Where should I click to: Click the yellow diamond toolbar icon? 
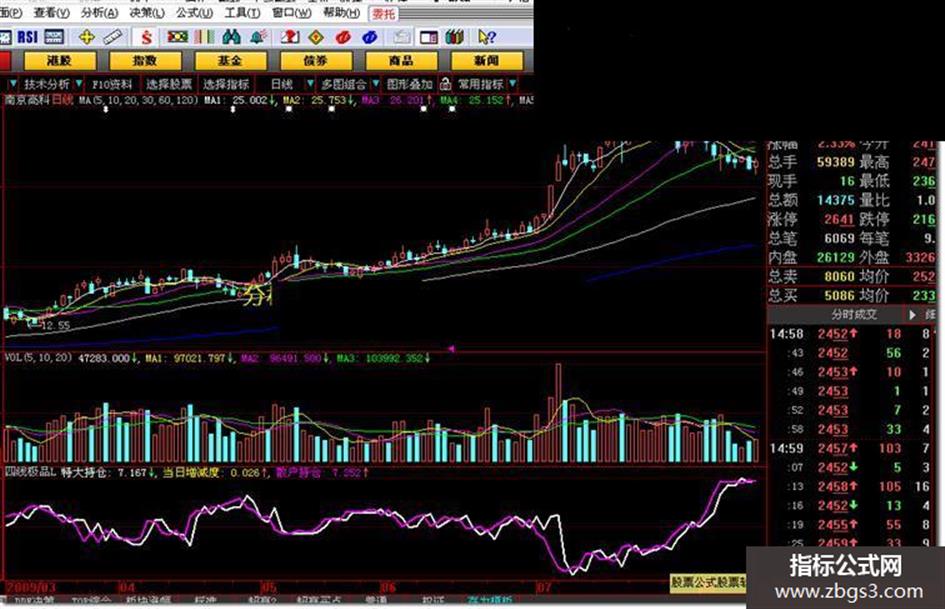[316, 37]
